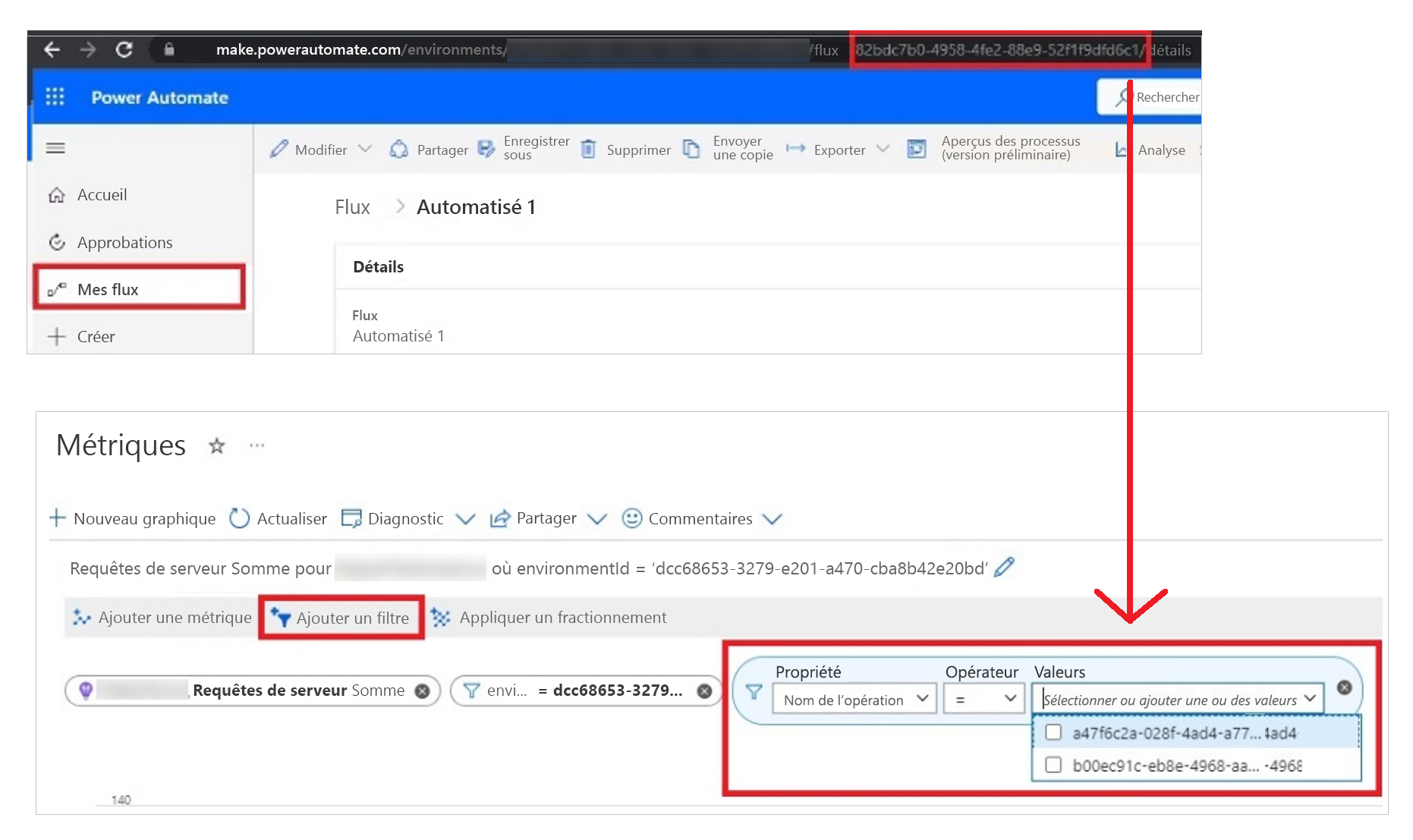The image size is (1413, 840).
Task: Remove the Requêtes de serveur metric chip
Action: tap(423, 691)
